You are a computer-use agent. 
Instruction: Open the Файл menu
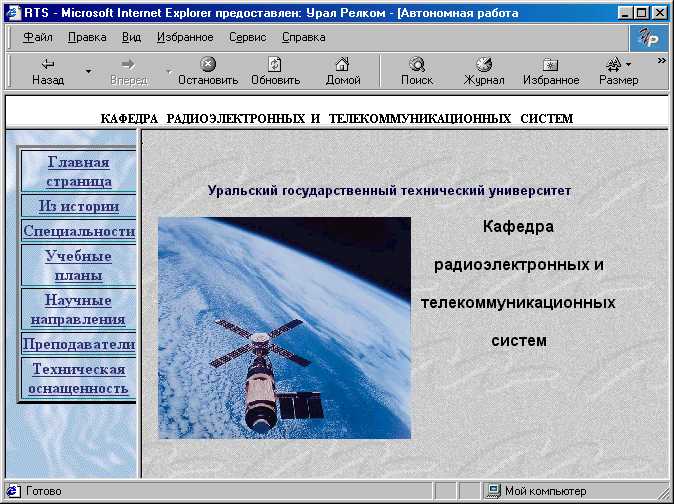[38, 37]
